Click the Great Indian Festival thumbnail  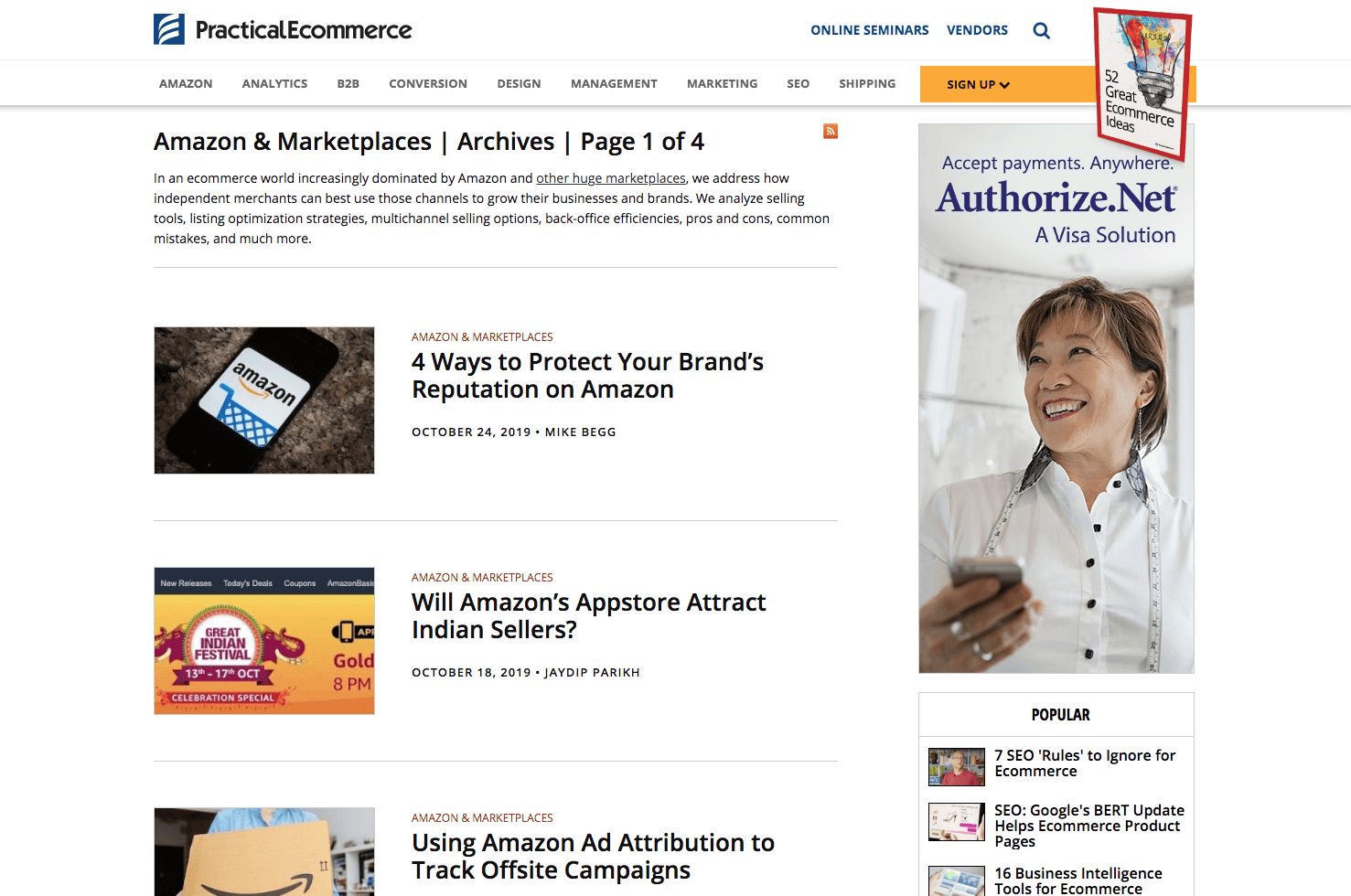click(264, 641)
